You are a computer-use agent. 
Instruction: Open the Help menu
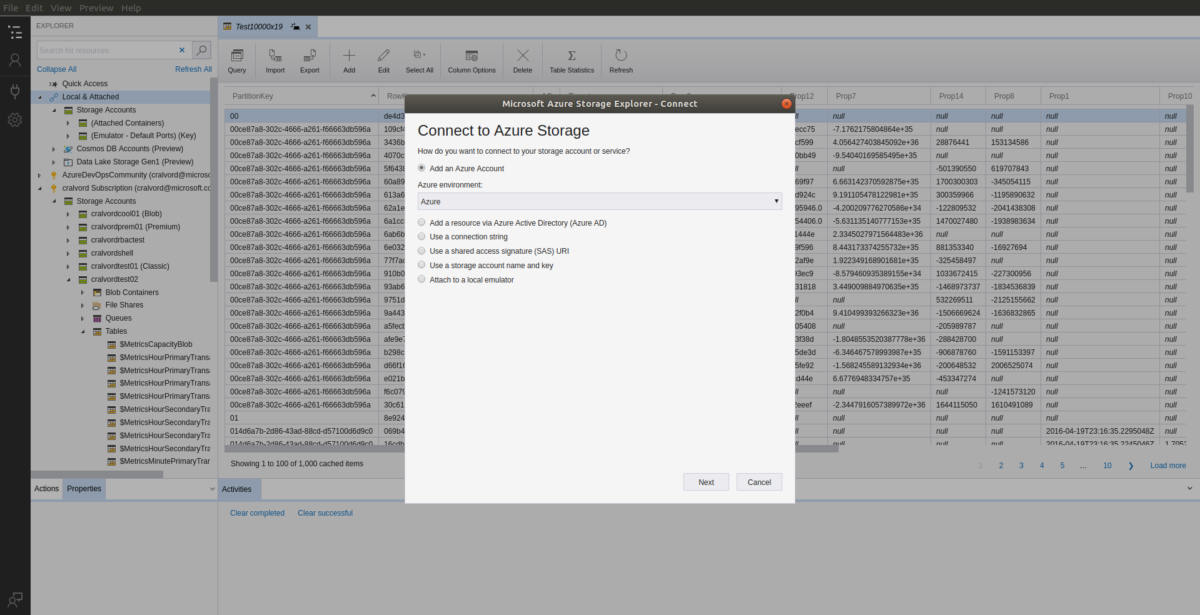131,7
